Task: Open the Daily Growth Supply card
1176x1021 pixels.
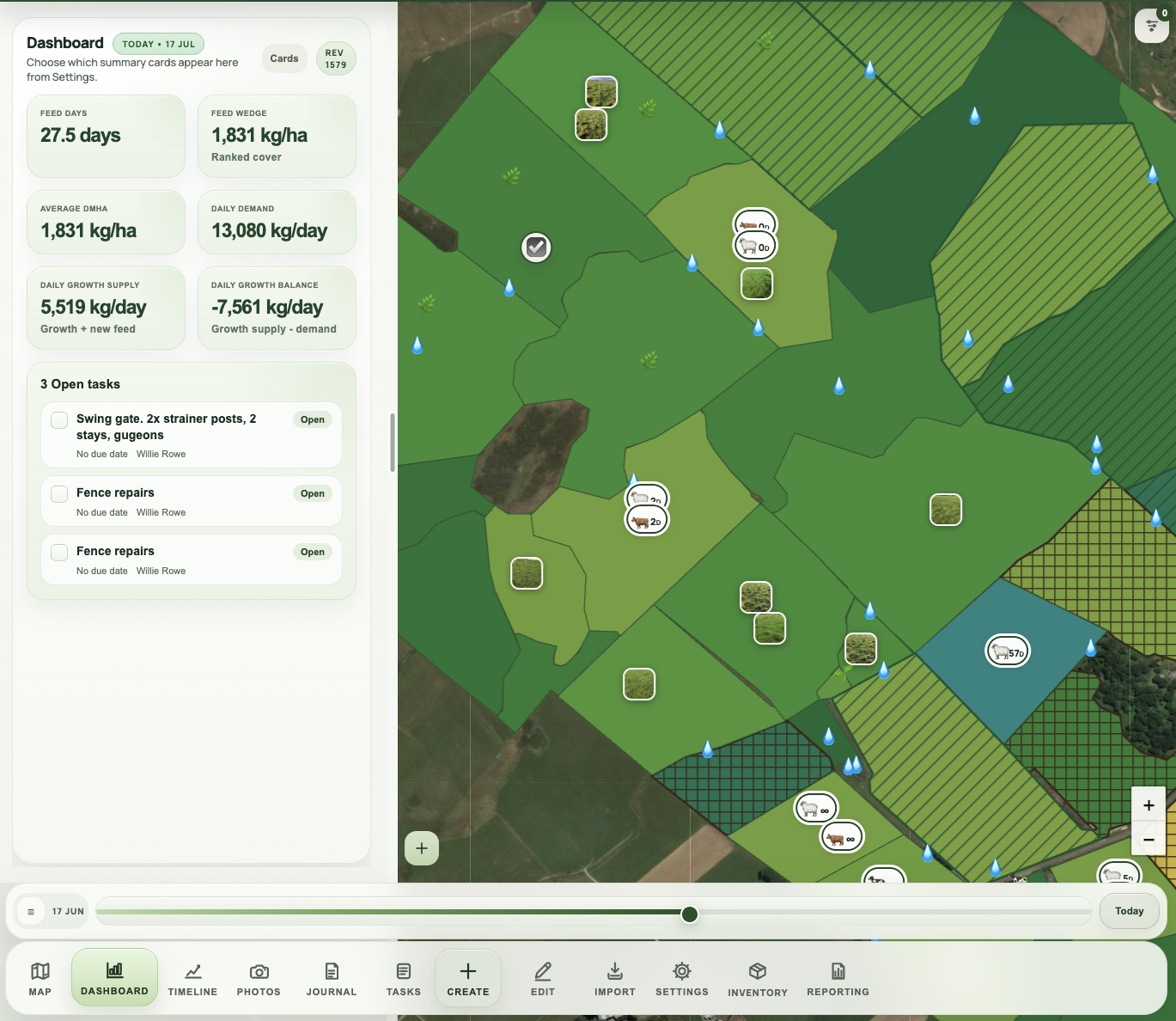Action: (x=106, y=308)
